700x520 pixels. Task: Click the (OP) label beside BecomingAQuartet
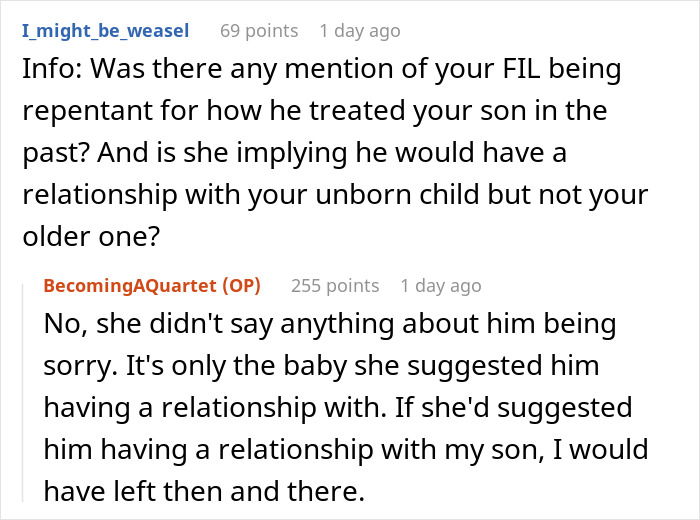pyautogui.click(x=237, y=286)
